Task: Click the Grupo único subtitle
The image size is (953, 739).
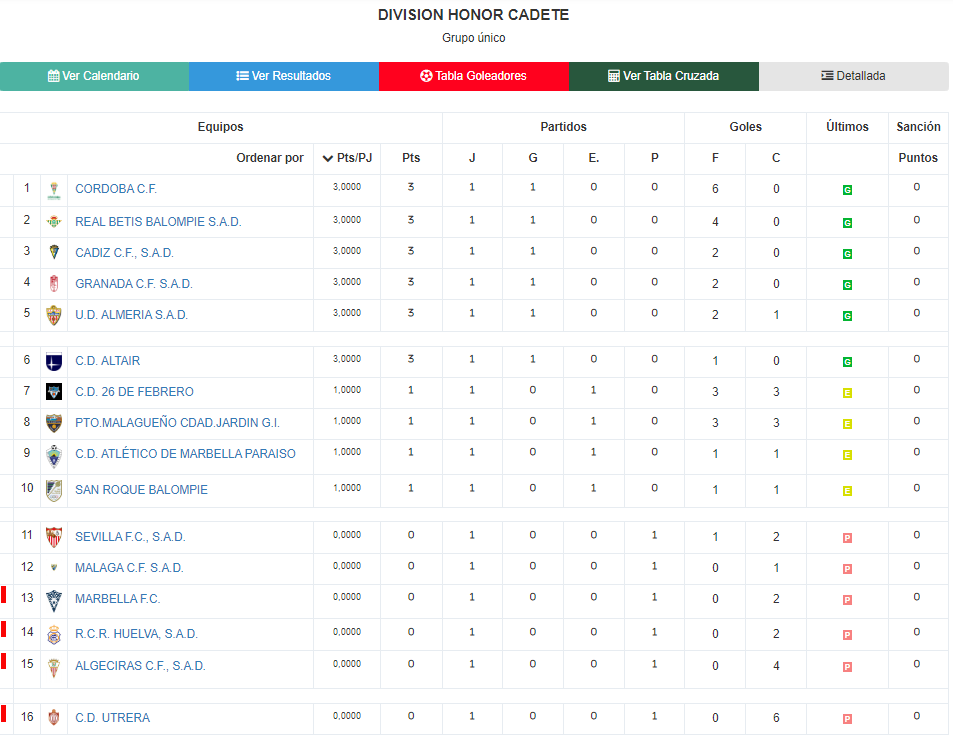Action: click(x=473, y=38)
